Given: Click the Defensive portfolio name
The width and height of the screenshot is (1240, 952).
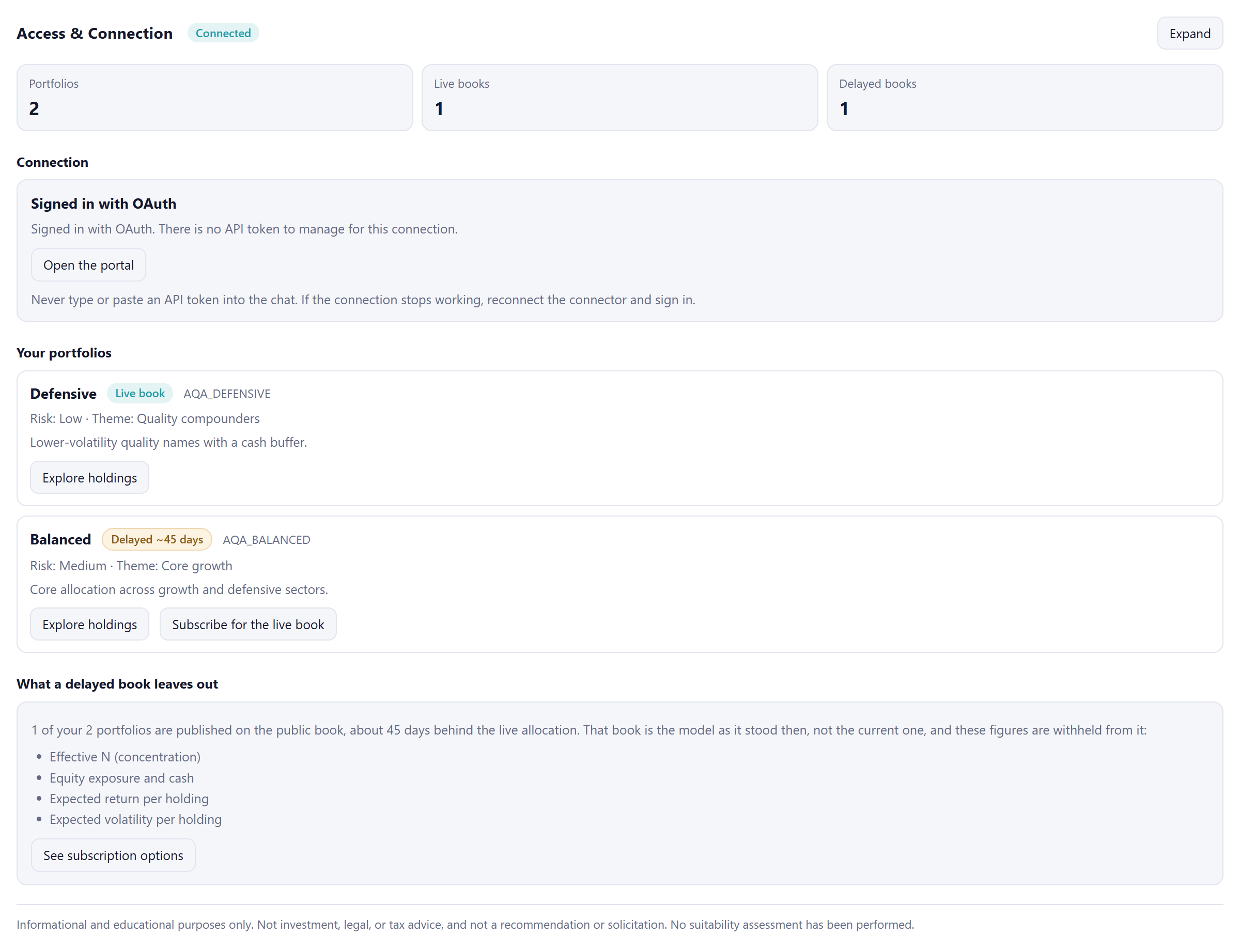Looking at the screenshot, I should pyautogui.click(x=64, y=393).
